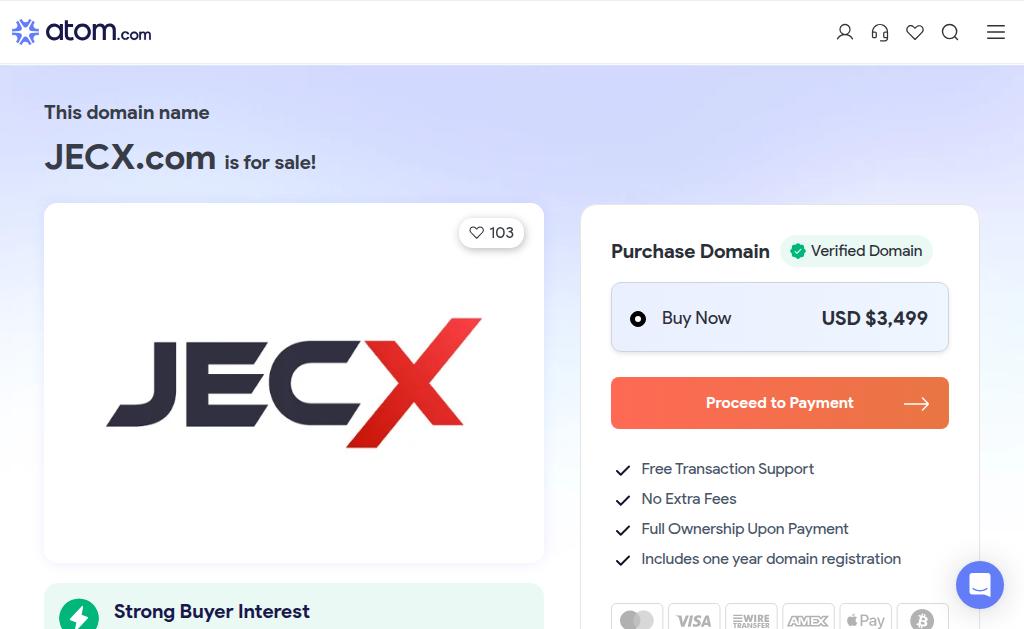This screenshot has height=629, width=1024.
Task: Open the user account icon
Action: point(845,33)
